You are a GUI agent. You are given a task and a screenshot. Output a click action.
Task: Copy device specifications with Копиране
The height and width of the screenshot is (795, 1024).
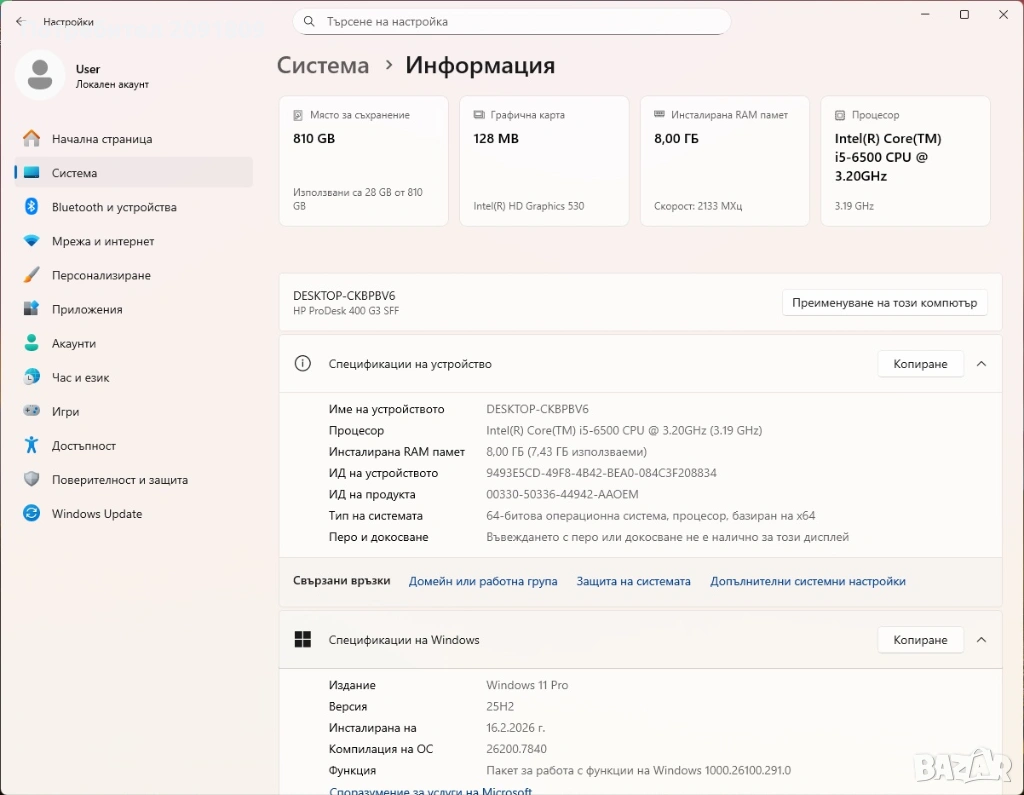tap(920, 364)
